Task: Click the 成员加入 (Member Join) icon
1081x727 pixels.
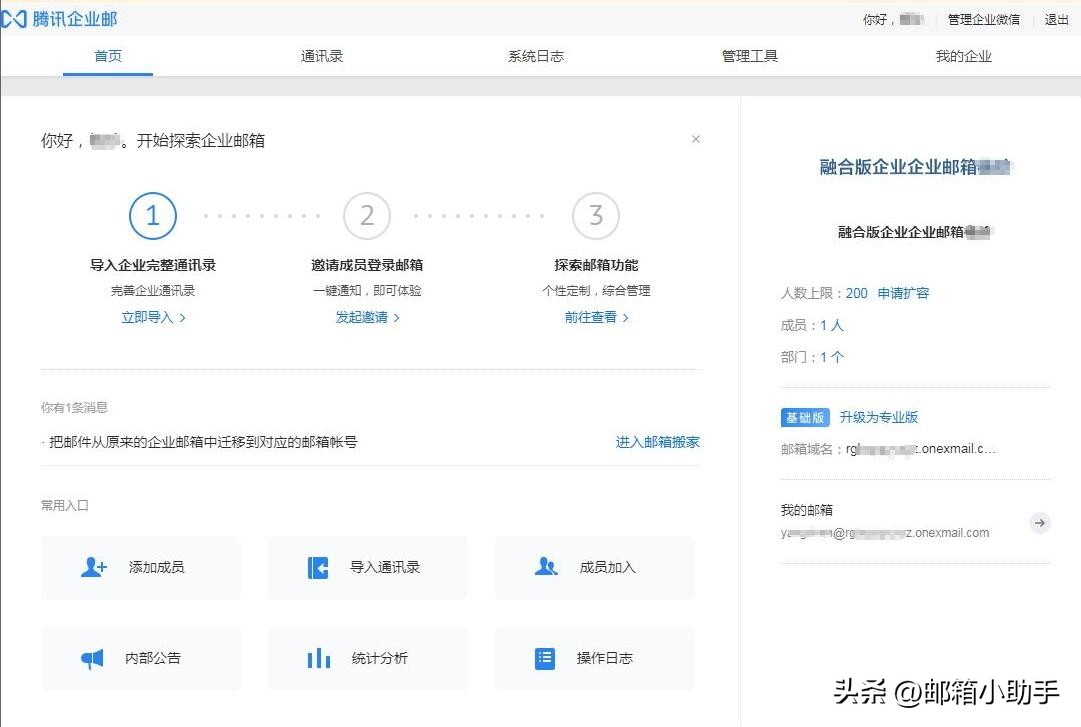Action: coord(546,566)
